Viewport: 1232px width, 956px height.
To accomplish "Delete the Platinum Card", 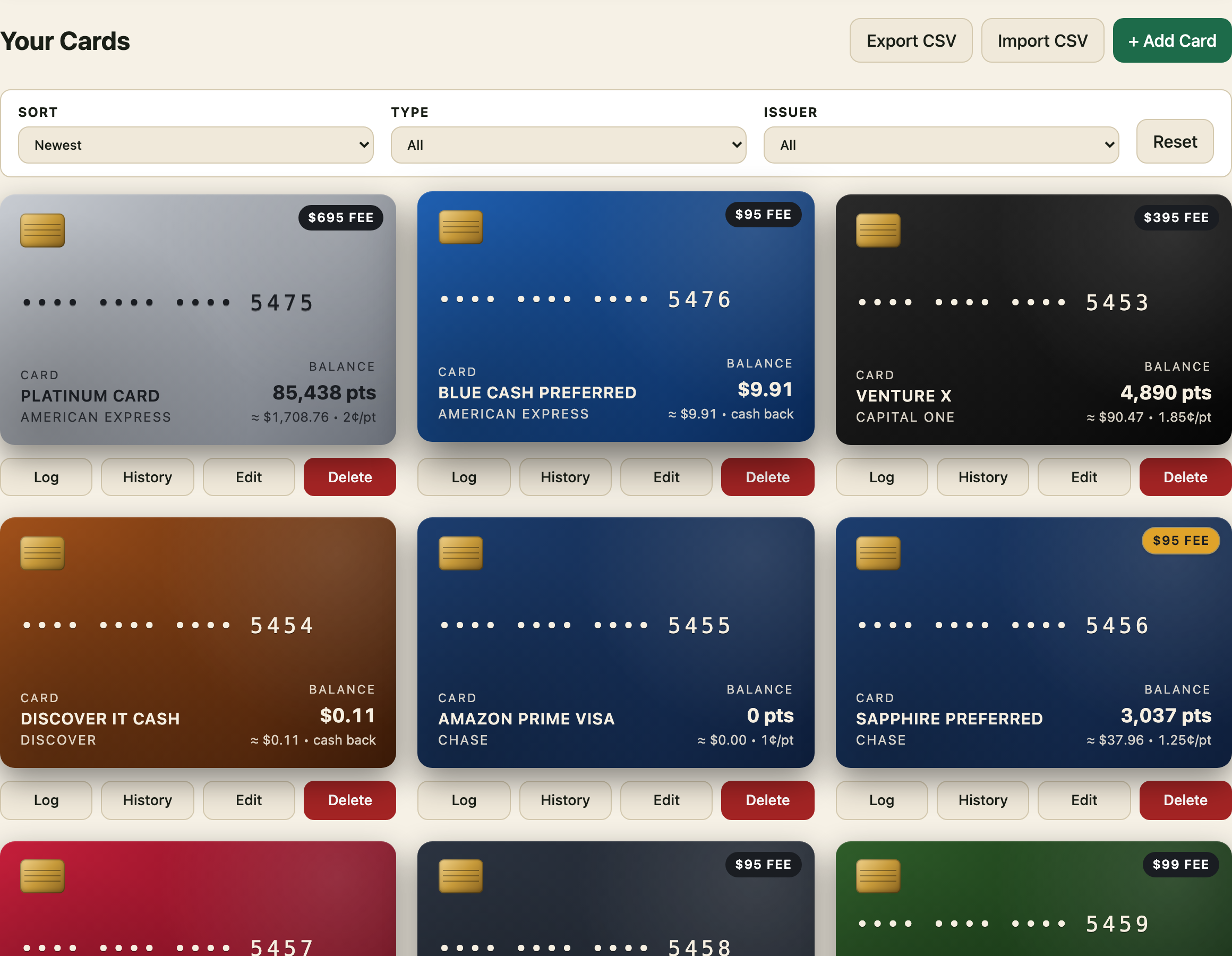I will [350, 477].
